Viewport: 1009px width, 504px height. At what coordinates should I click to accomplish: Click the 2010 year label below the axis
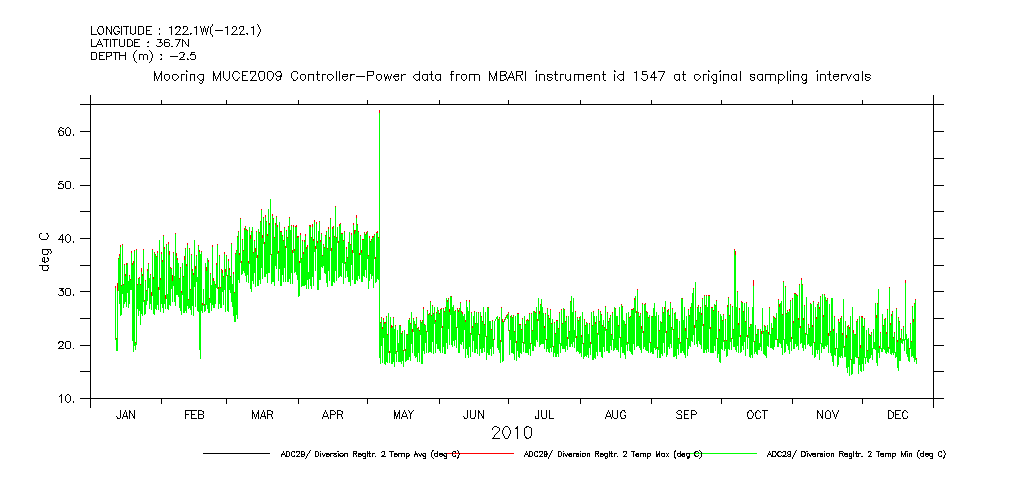tap(511, 433)
